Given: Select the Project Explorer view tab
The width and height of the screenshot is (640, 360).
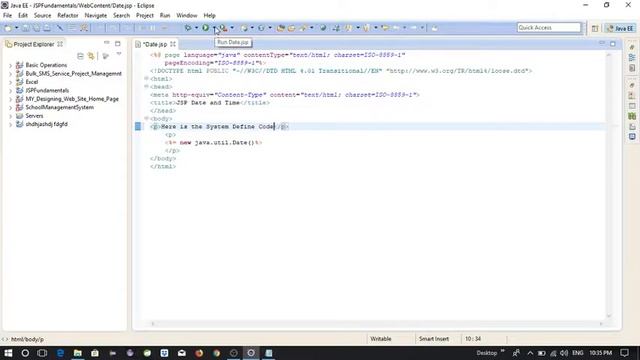Looking at the screenshot, I should 33,44.
